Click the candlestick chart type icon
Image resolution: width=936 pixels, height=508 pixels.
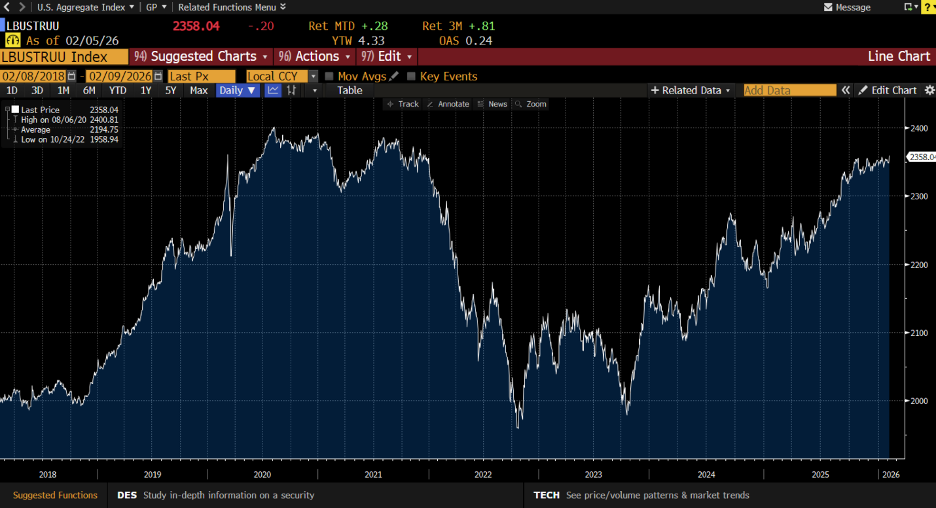[x=292, y=90]
